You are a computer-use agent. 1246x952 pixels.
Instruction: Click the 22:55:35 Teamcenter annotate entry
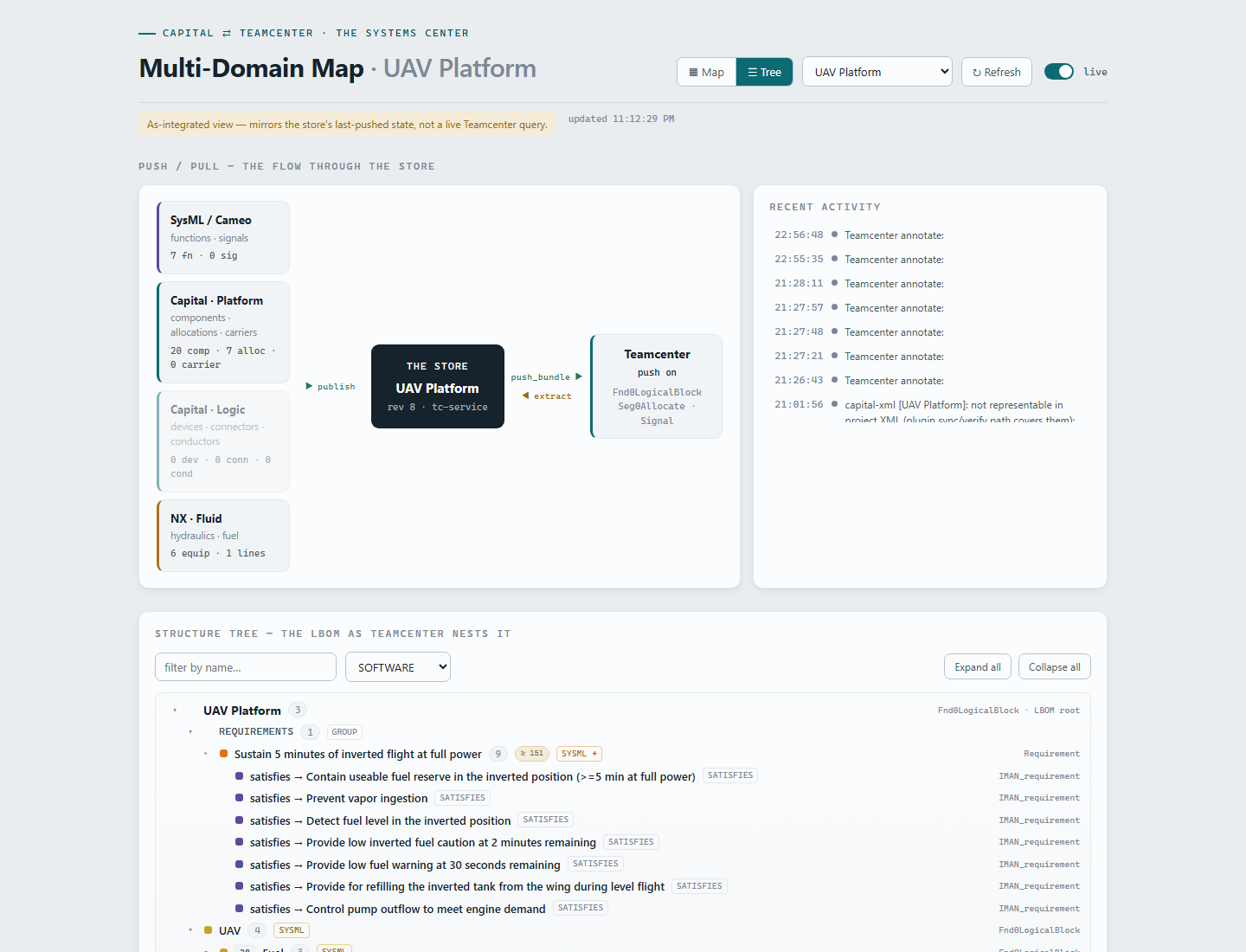(x=927, y=259)
